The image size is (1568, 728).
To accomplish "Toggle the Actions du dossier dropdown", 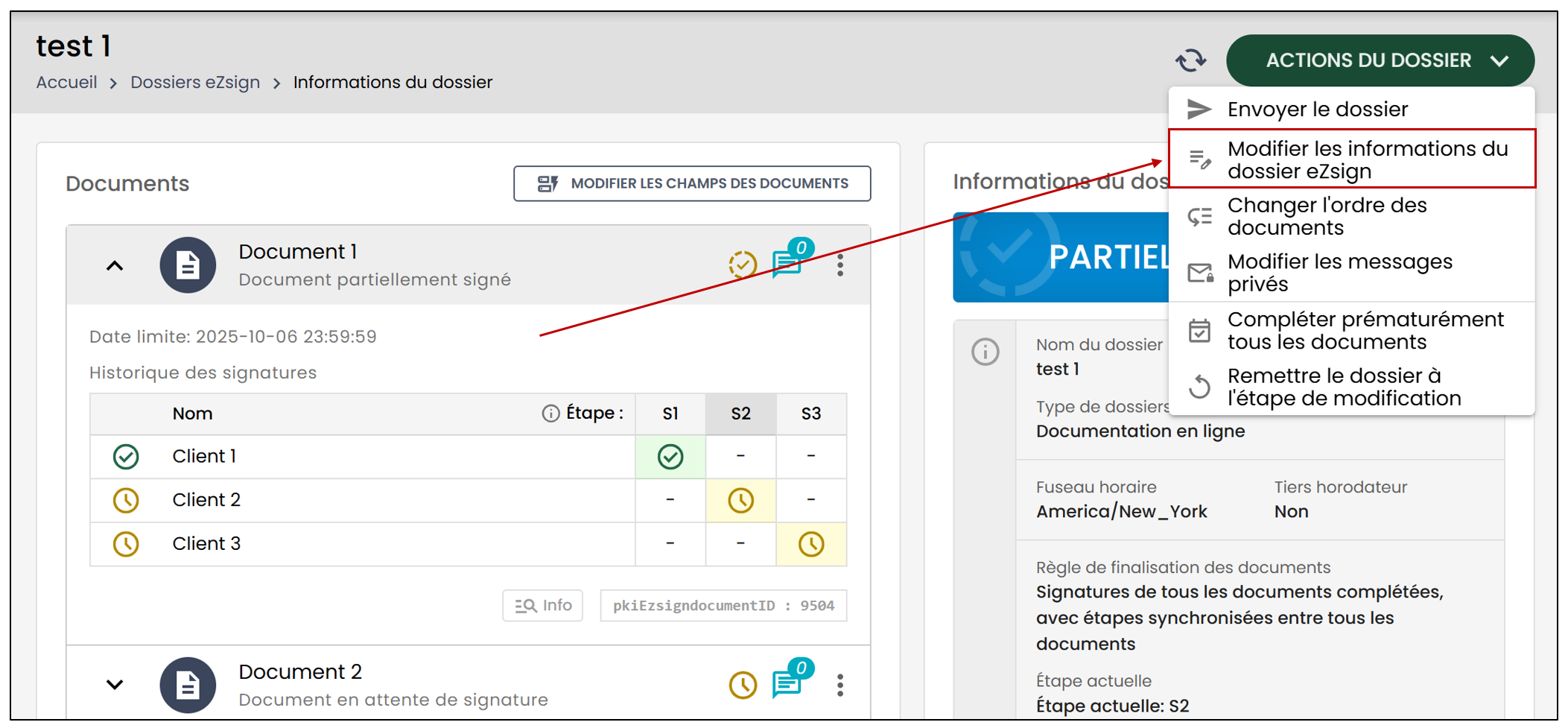I will (1380, 60).
